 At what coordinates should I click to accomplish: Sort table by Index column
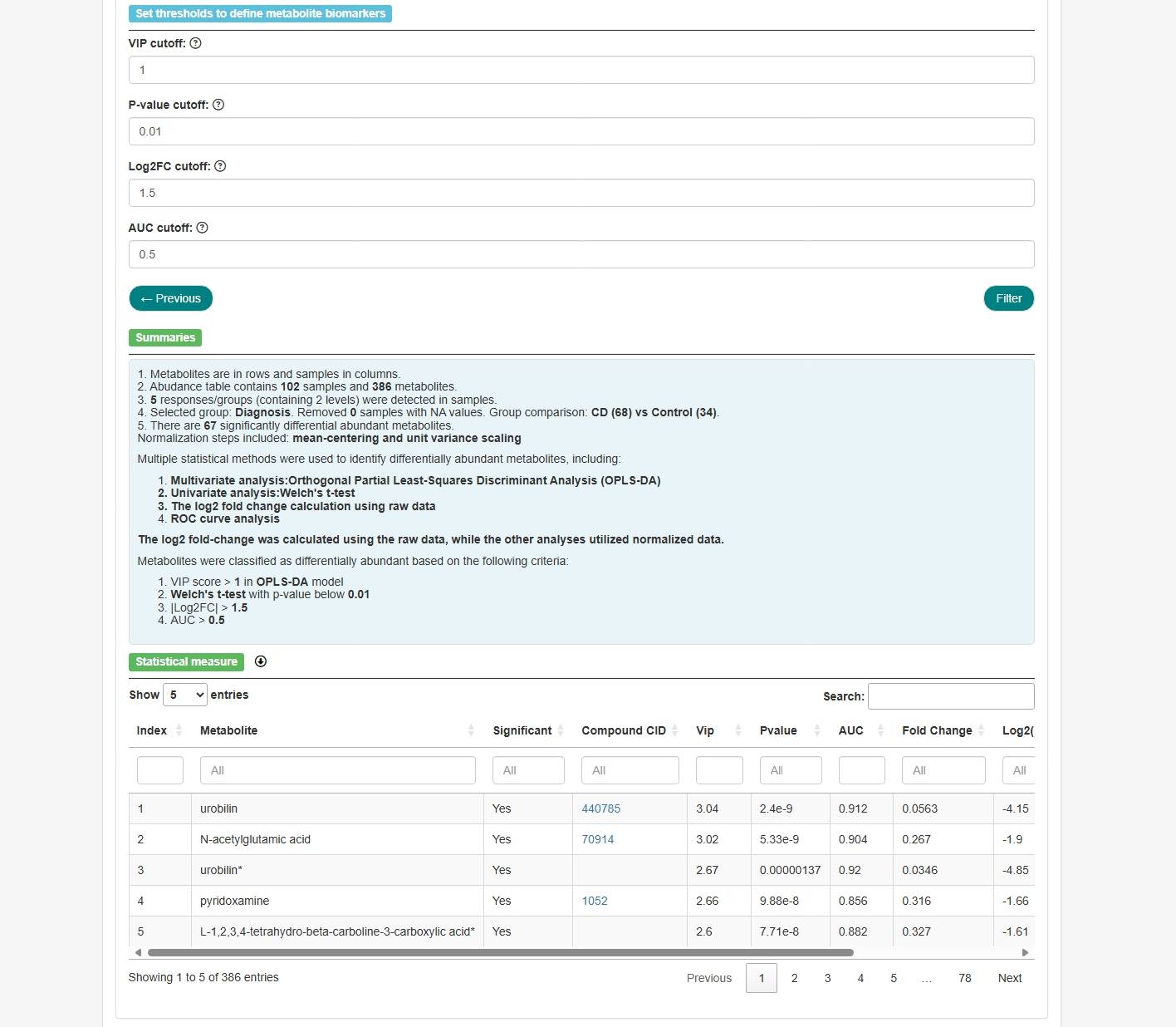click(x=160, y=730)
